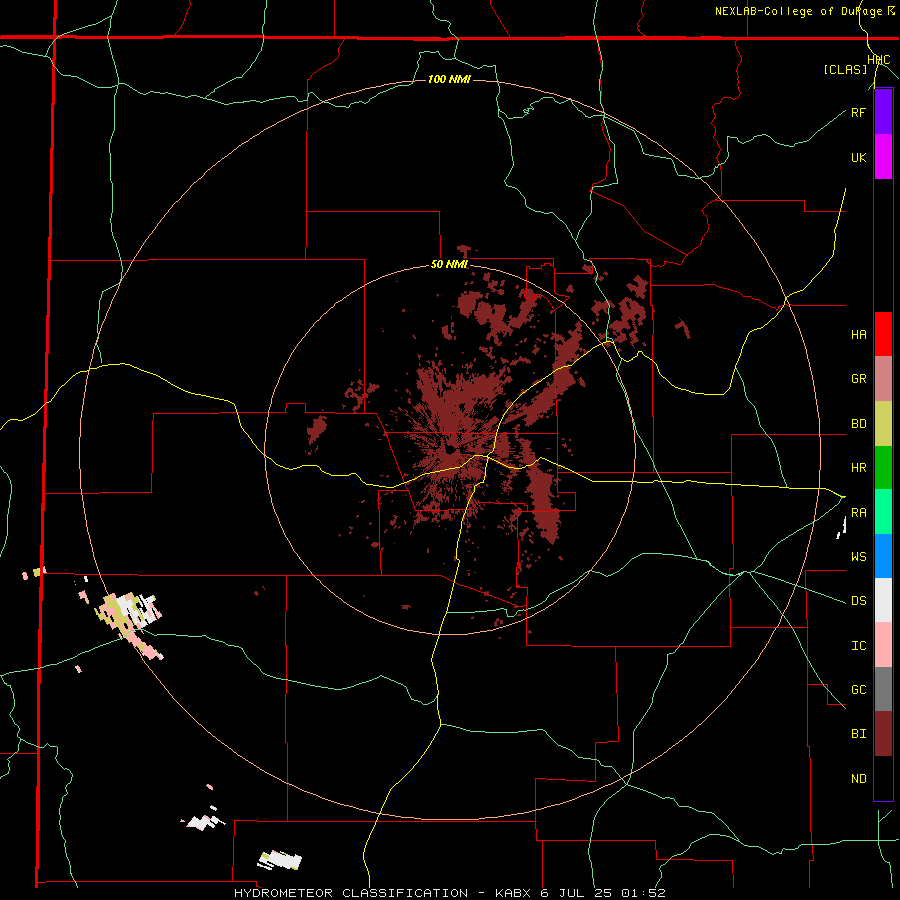Click the GR legend color swatch
Viewport: 900px width, 900px height.
[x=883, y=379]
